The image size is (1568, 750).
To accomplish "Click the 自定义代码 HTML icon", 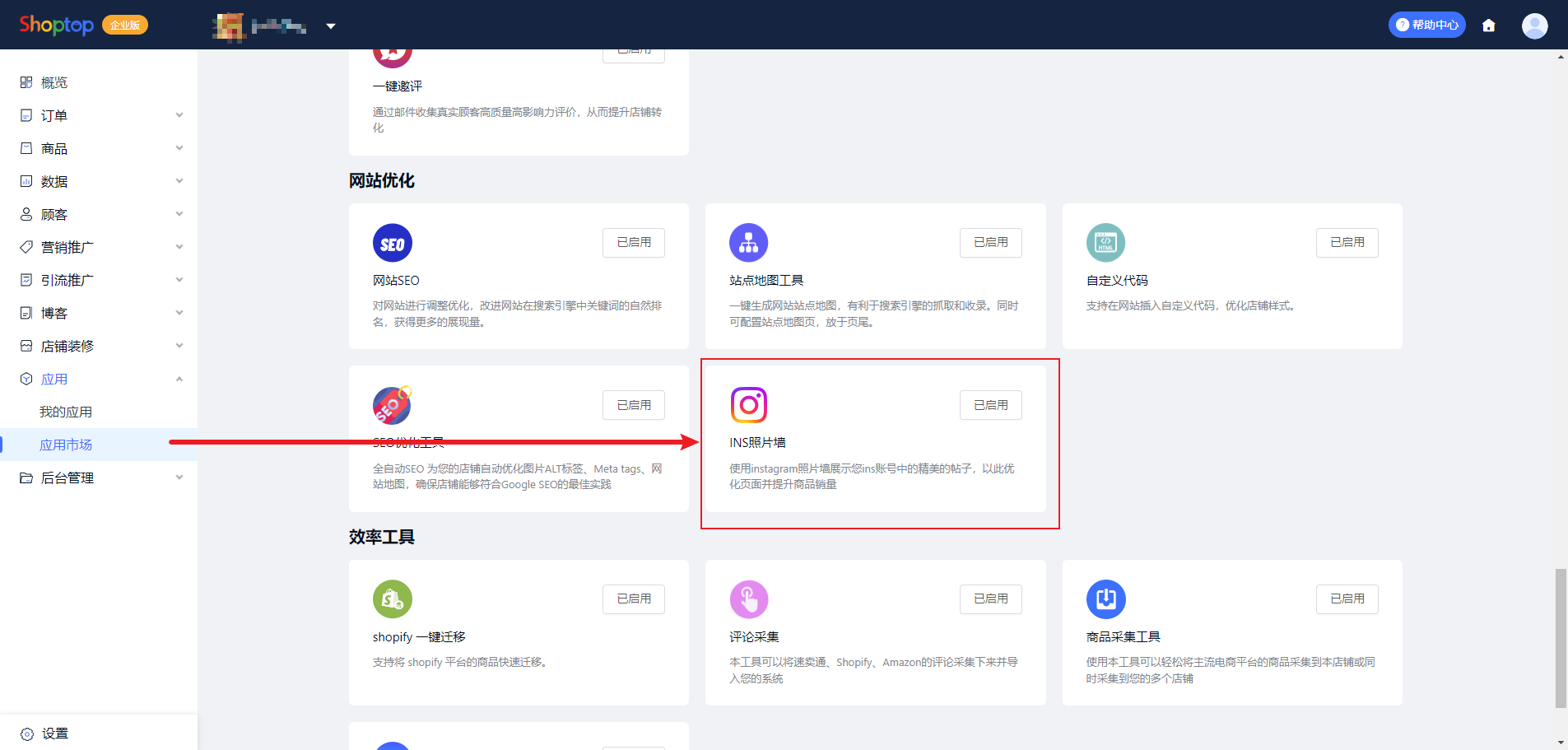I will pos(1105,243).
